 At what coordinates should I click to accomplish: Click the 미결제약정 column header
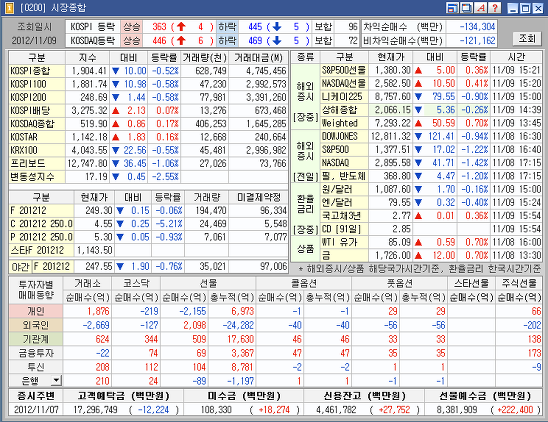coord(259,198)
